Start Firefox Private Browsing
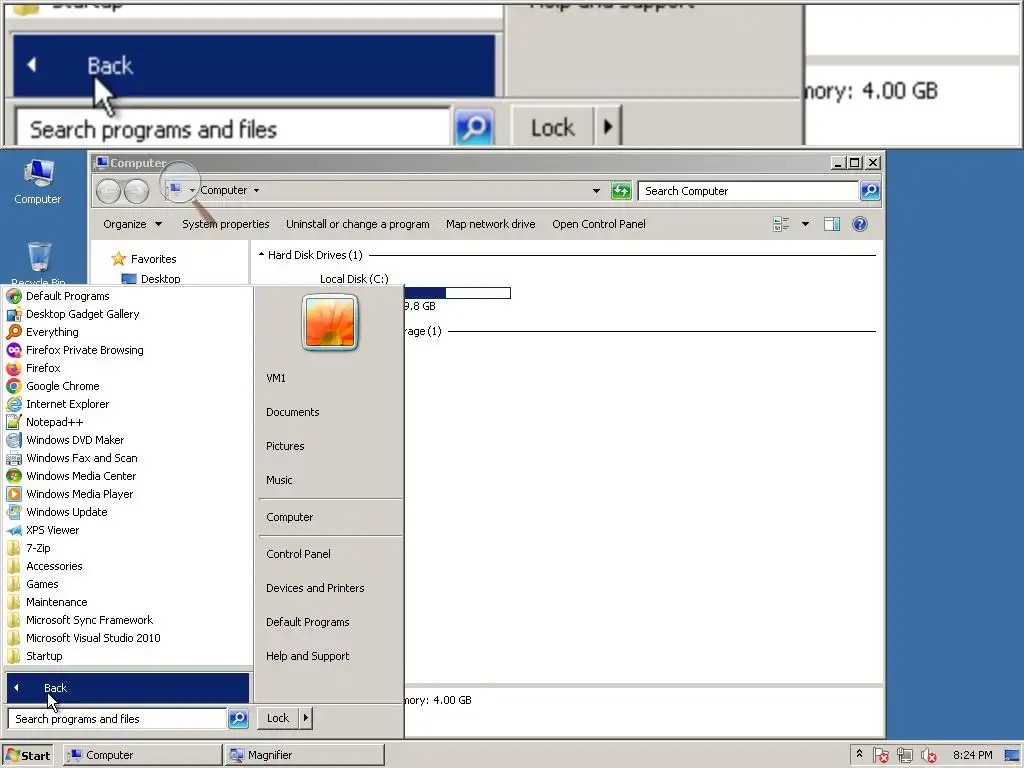The height and width of the screenshot is (768, 1024). click(x=128, y=350)
